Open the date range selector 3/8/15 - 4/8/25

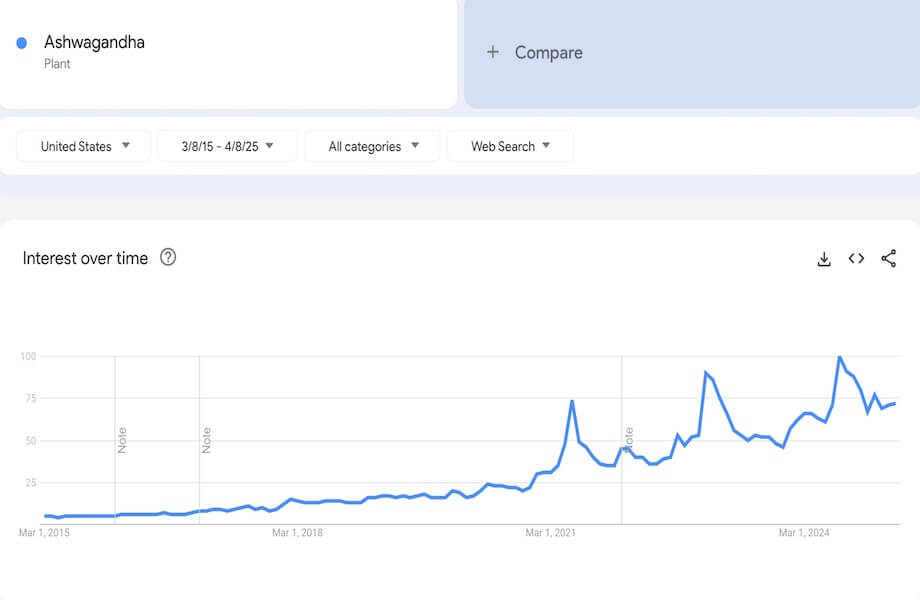pos(227,146)
